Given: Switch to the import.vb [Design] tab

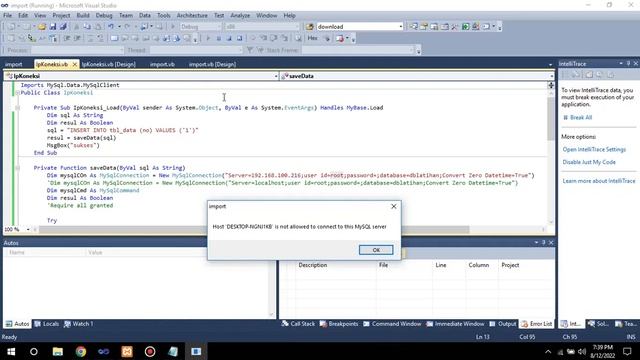Looking at the screenshot, I should coord(212,64).
